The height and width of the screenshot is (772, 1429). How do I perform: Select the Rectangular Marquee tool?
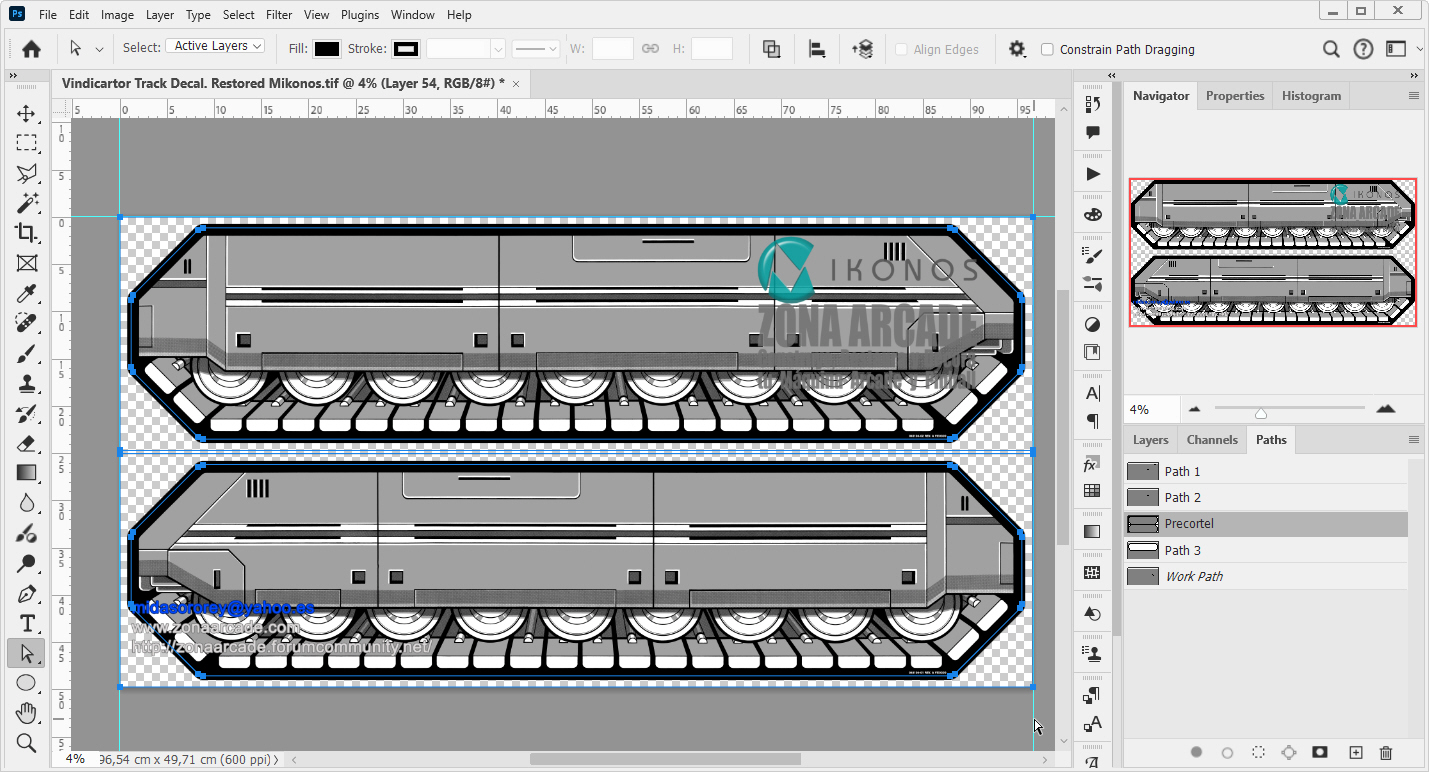click(x=27, y=143)
